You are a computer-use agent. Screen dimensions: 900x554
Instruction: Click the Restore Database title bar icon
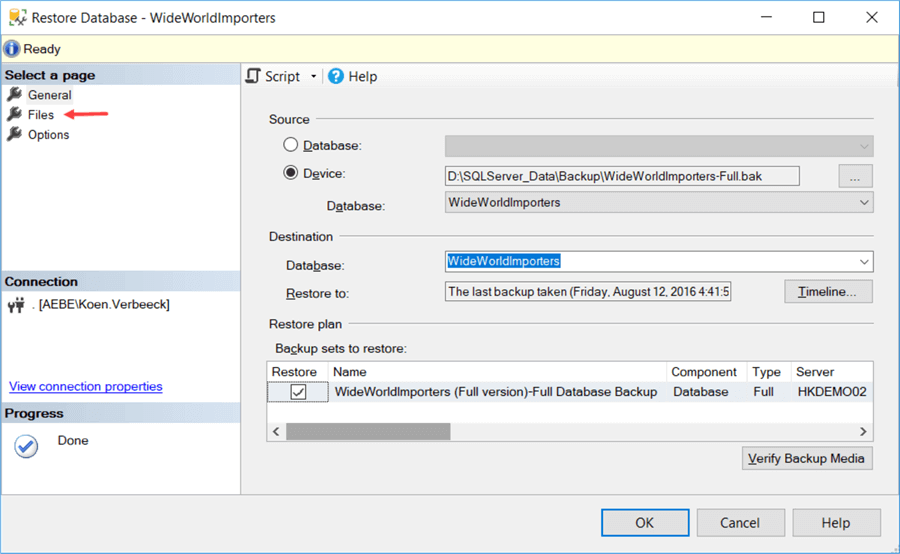pos(17,17)
